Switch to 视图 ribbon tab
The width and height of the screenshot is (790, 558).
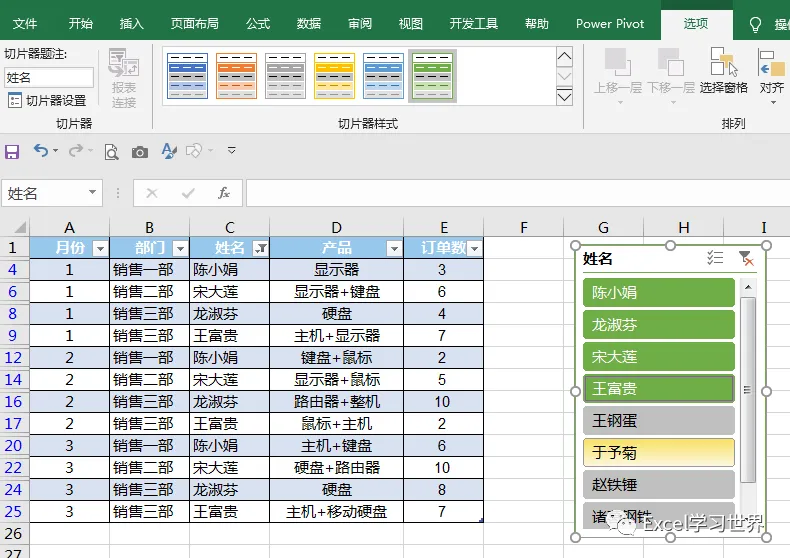(411, 24)
